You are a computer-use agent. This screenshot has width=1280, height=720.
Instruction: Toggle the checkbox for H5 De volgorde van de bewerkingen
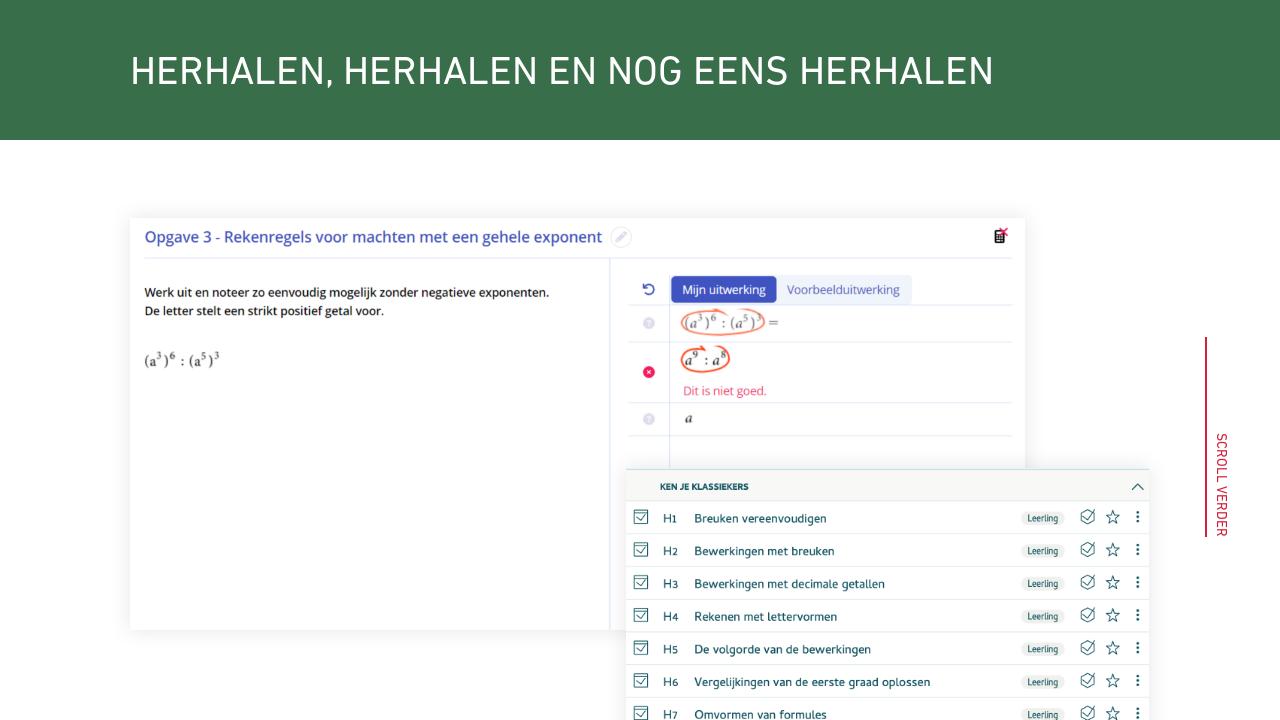pos(641,648)
